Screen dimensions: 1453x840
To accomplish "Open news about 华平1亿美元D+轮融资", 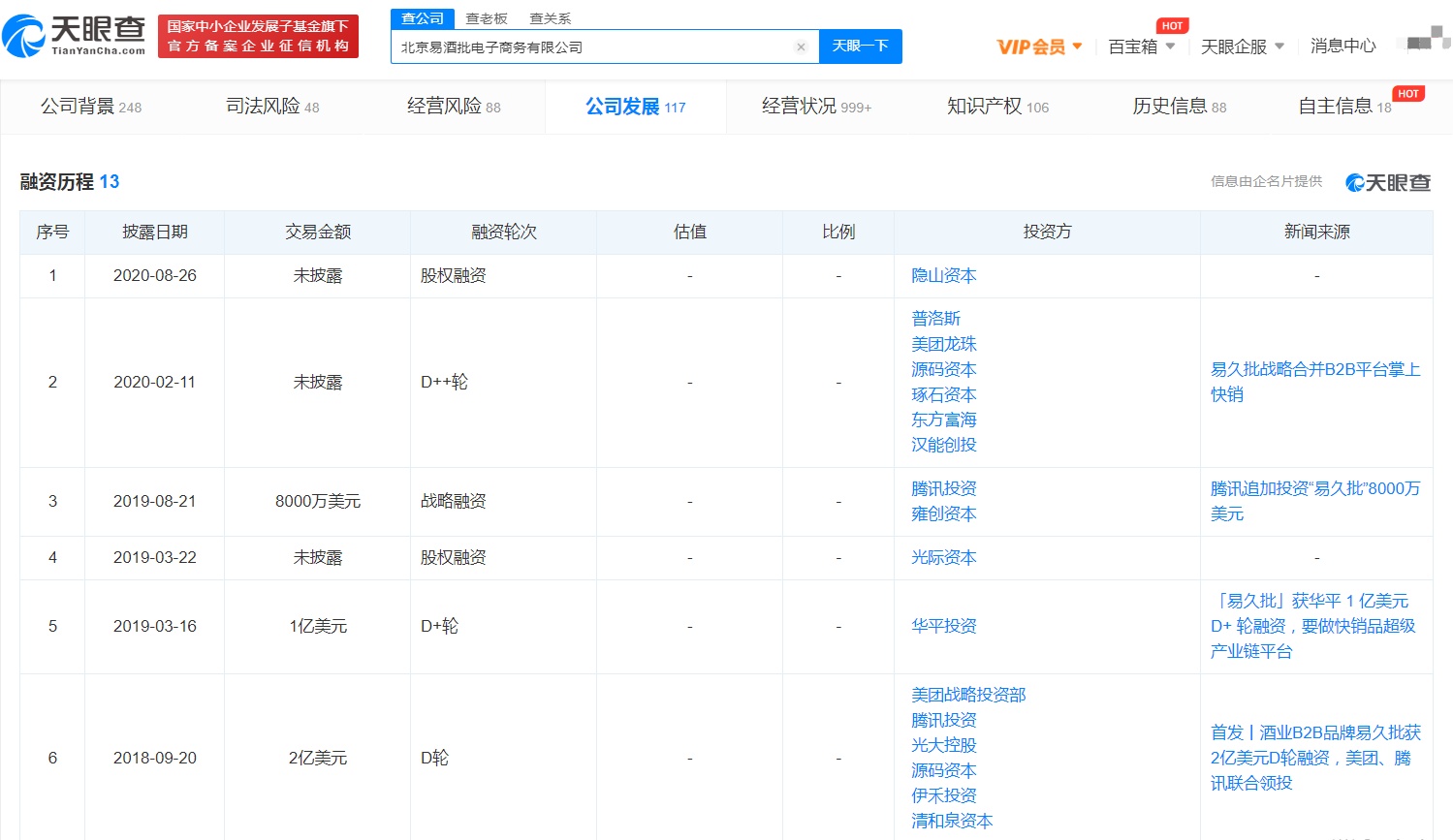I will coord(1312,626).
